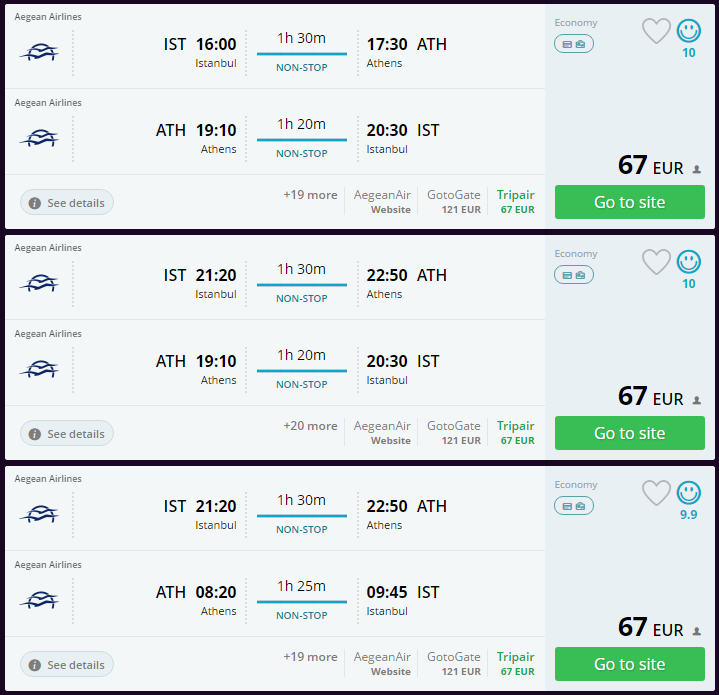Click the second flight's smiley score icon
The image size is (719, 695).
(x=689, y=262)
